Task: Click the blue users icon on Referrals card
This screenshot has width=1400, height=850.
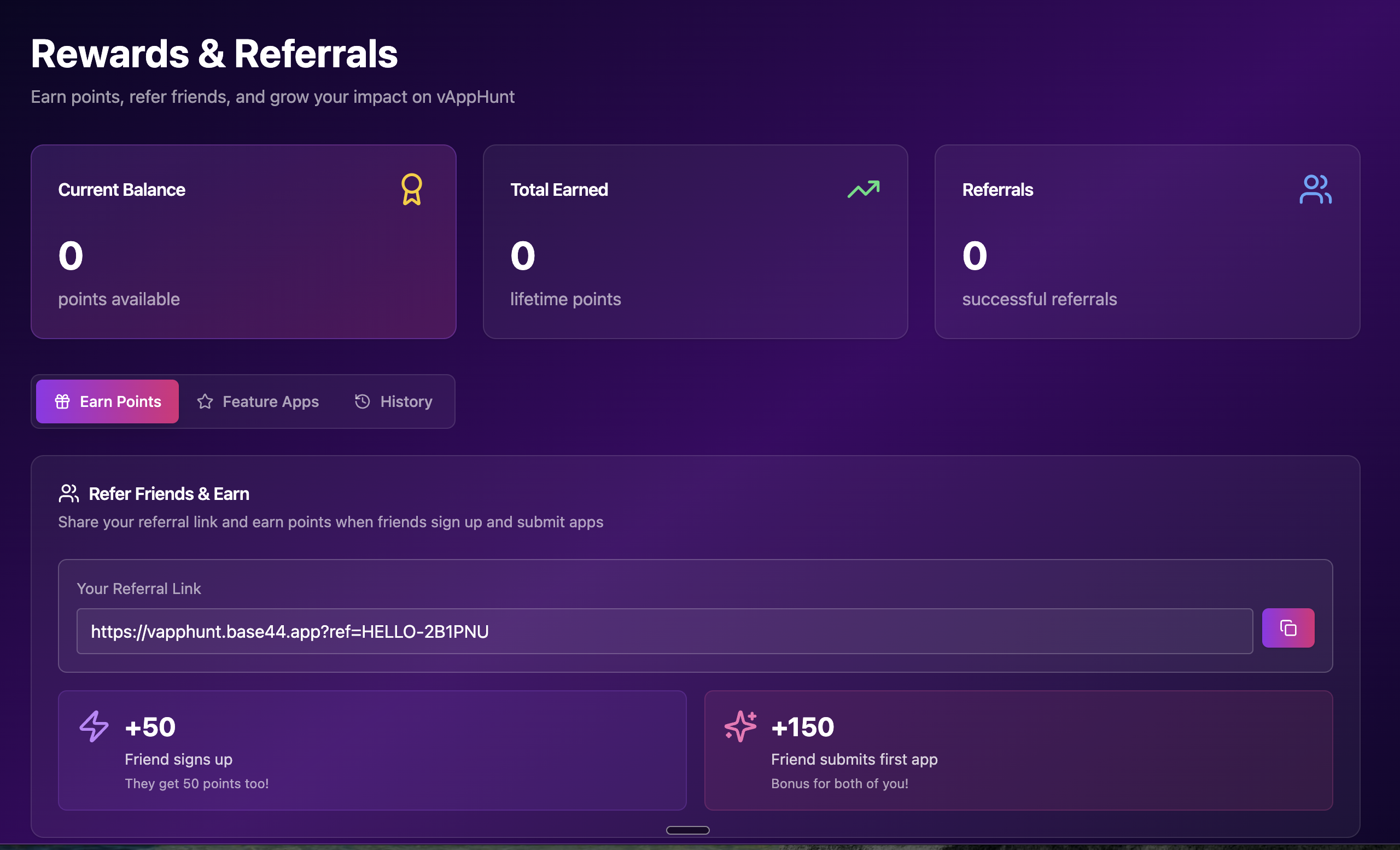Action: click(x=1315, y=189)
